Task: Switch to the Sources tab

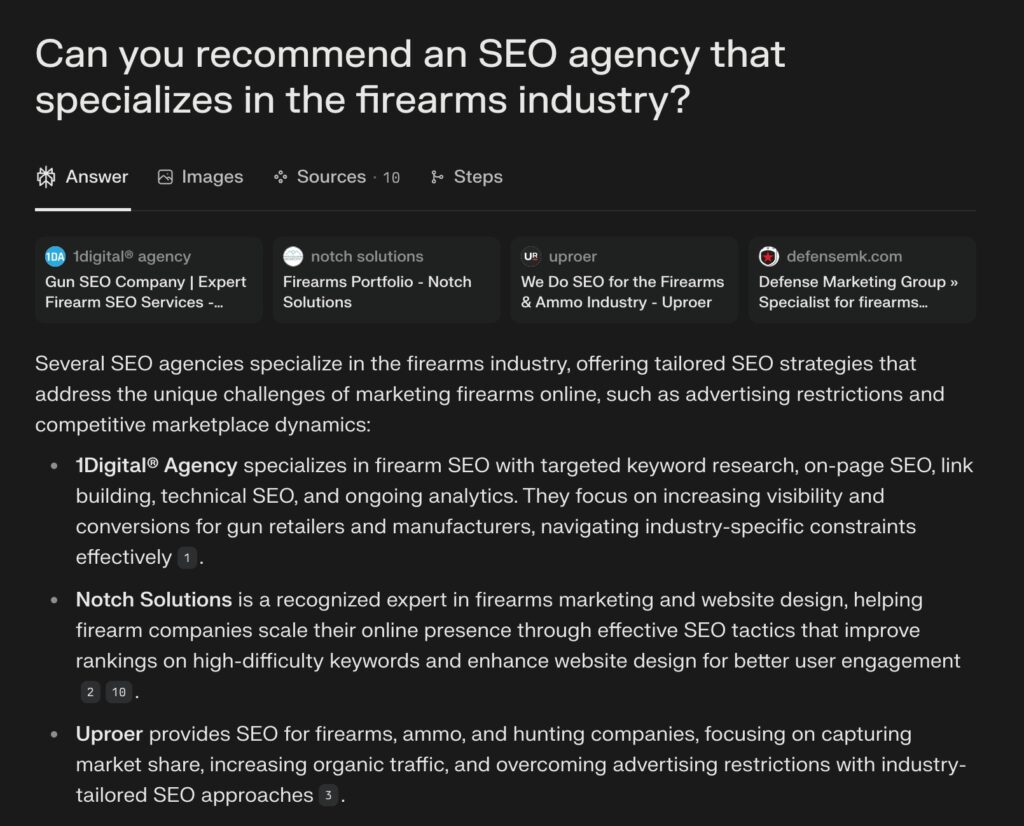Action: (x=336, y=177)
